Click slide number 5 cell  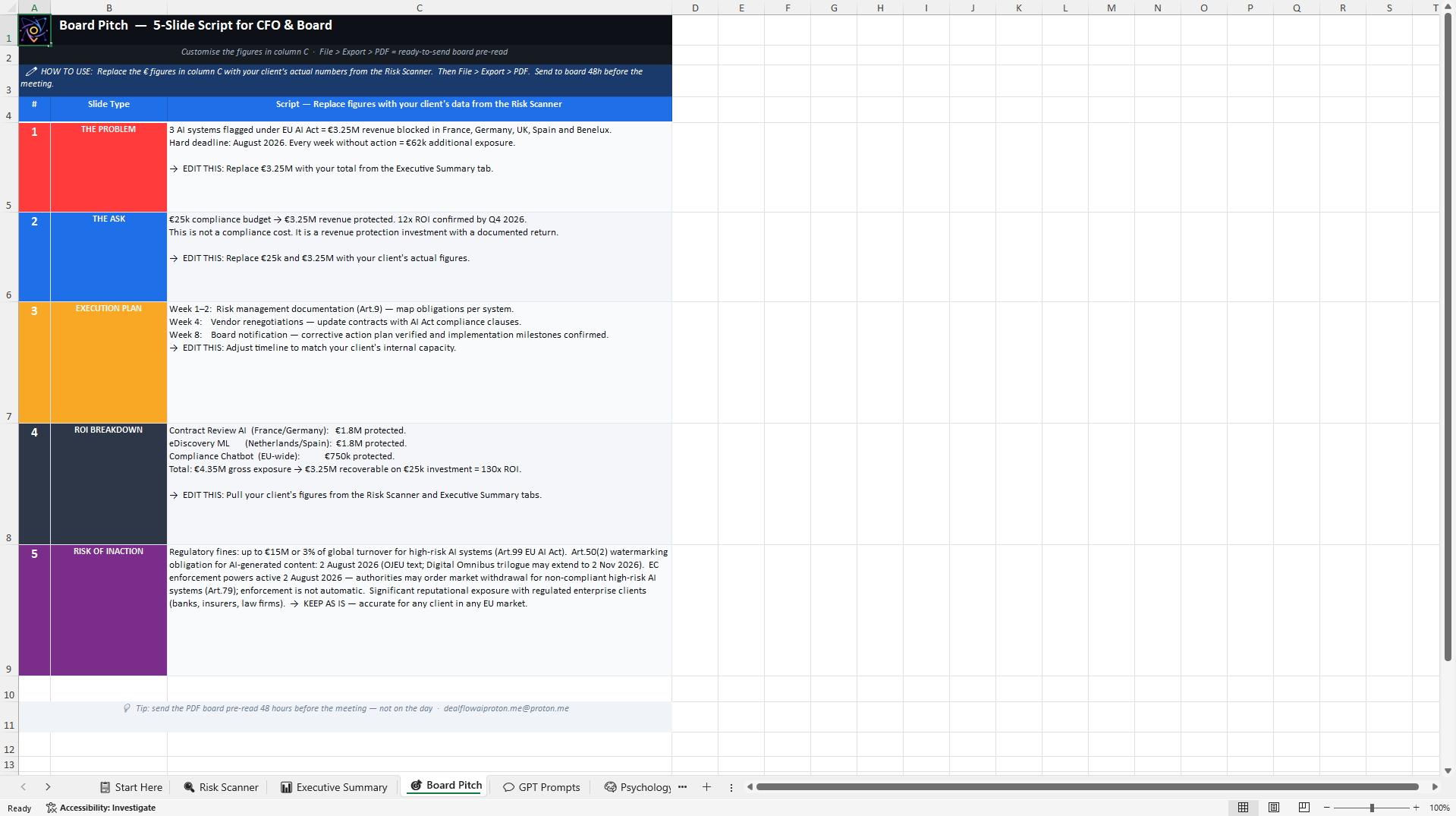point(34,610)
